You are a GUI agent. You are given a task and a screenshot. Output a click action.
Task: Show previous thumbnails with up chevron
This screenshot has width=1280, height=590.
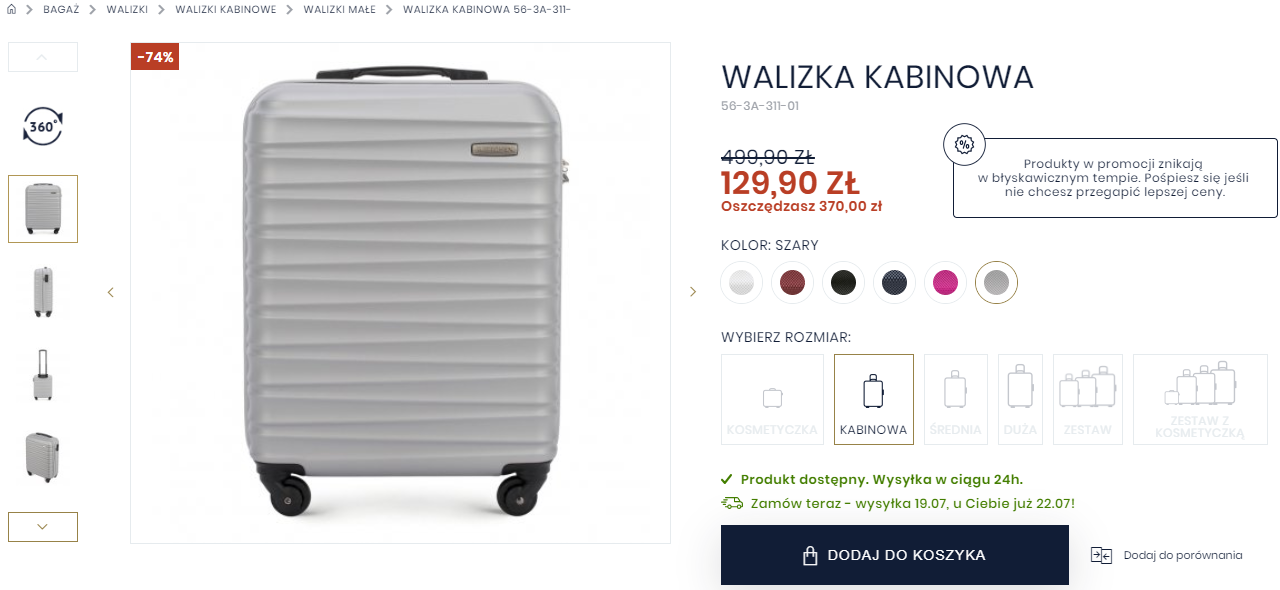click(x=43, y=57)
